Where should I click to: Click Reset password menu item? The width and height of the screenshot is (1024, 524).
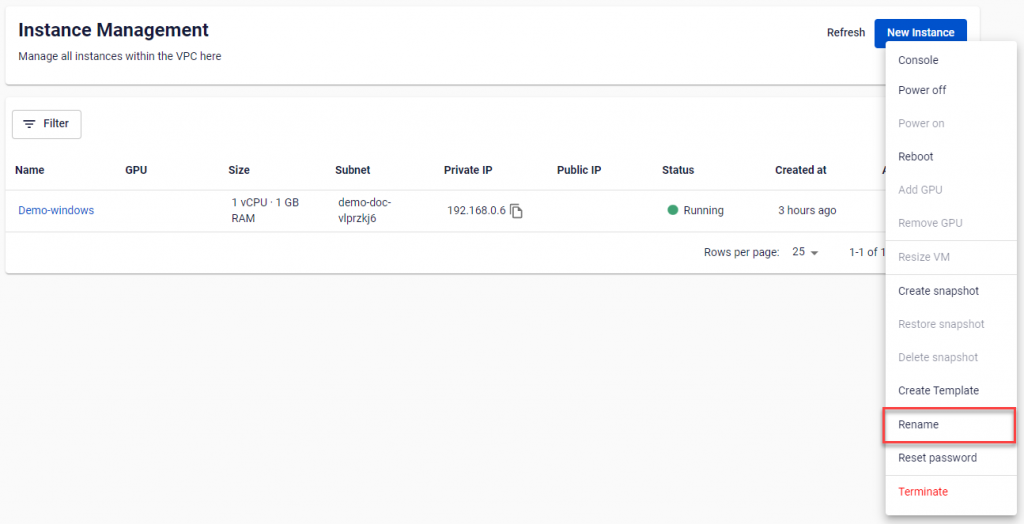937,458
